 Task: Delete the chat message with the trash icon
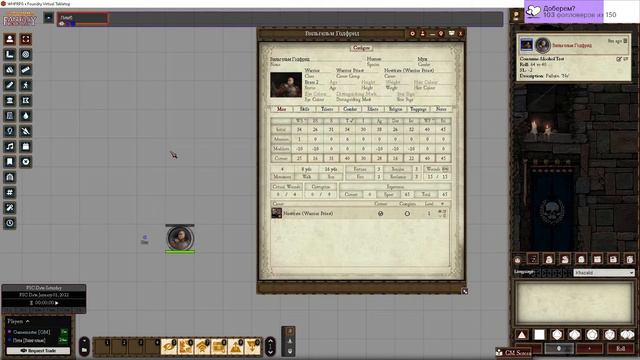coord(625,41)
